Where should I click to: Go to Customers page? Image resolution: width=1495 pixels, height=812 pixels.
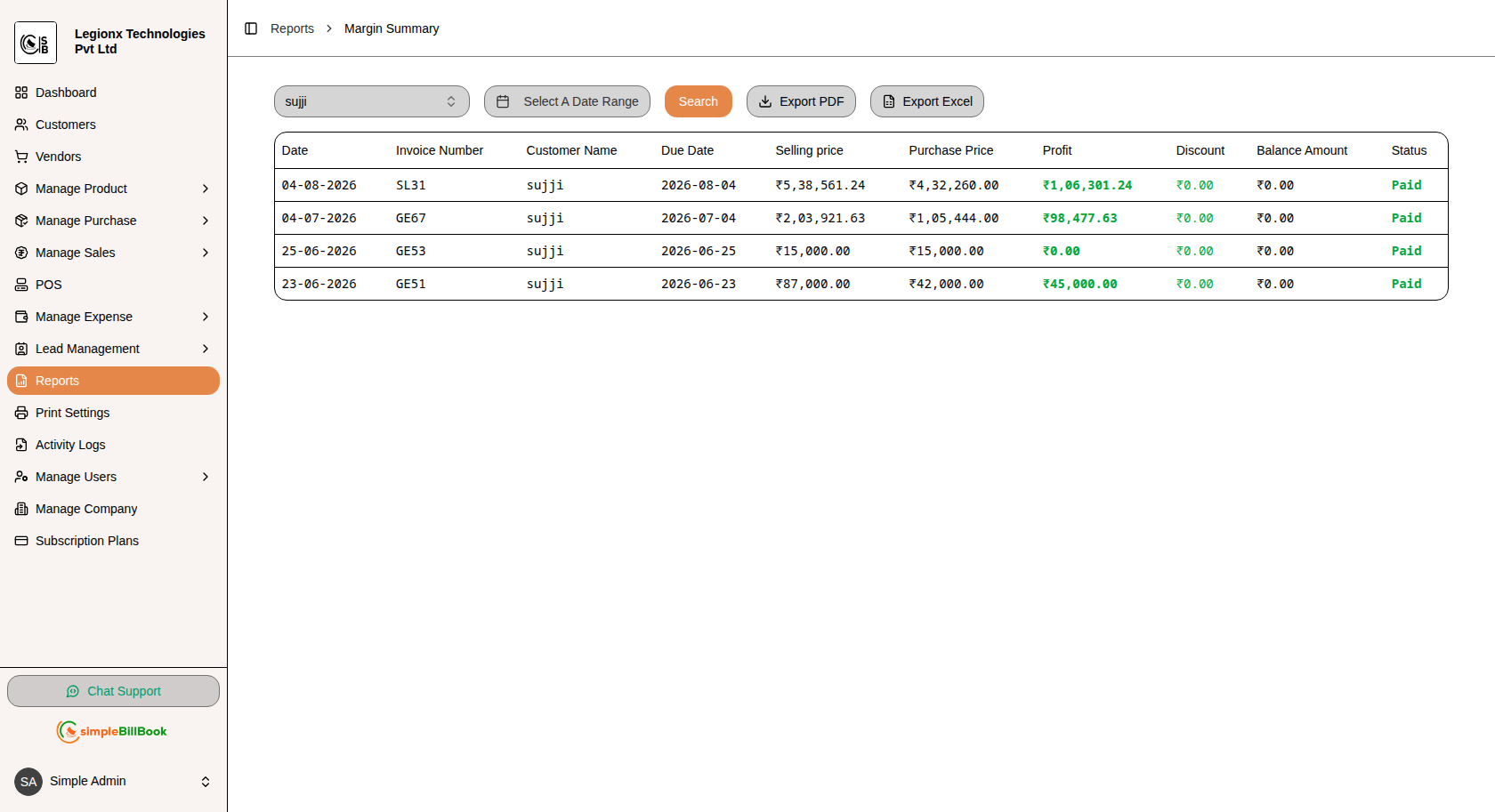pyautogui.click(x=113, y=125)
